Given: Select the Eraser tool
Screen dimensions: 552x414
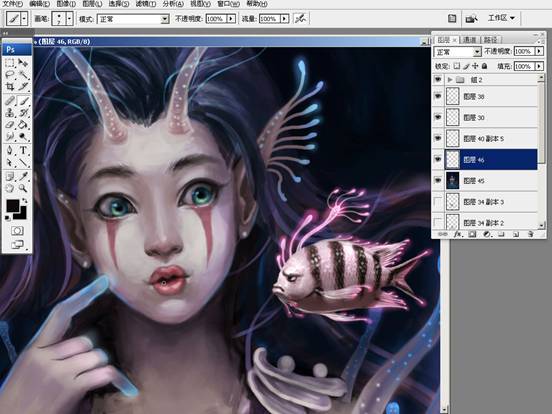Looking at the screenshot, I should click(10, 125).
